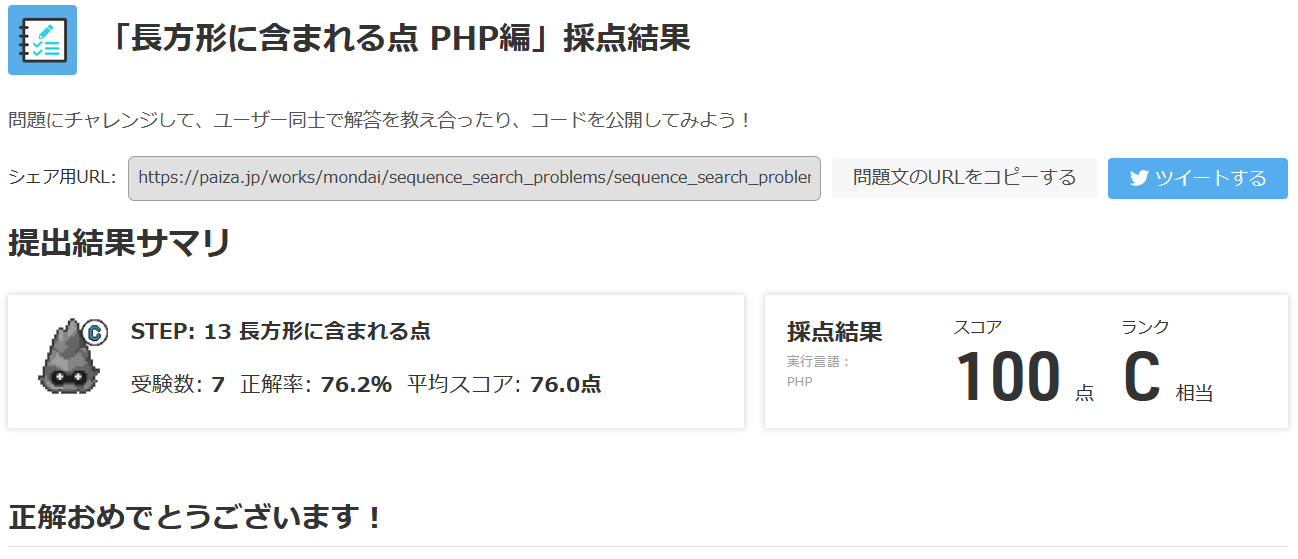
Task: Click the シェア用URL label
Action: tap(62, 178)
